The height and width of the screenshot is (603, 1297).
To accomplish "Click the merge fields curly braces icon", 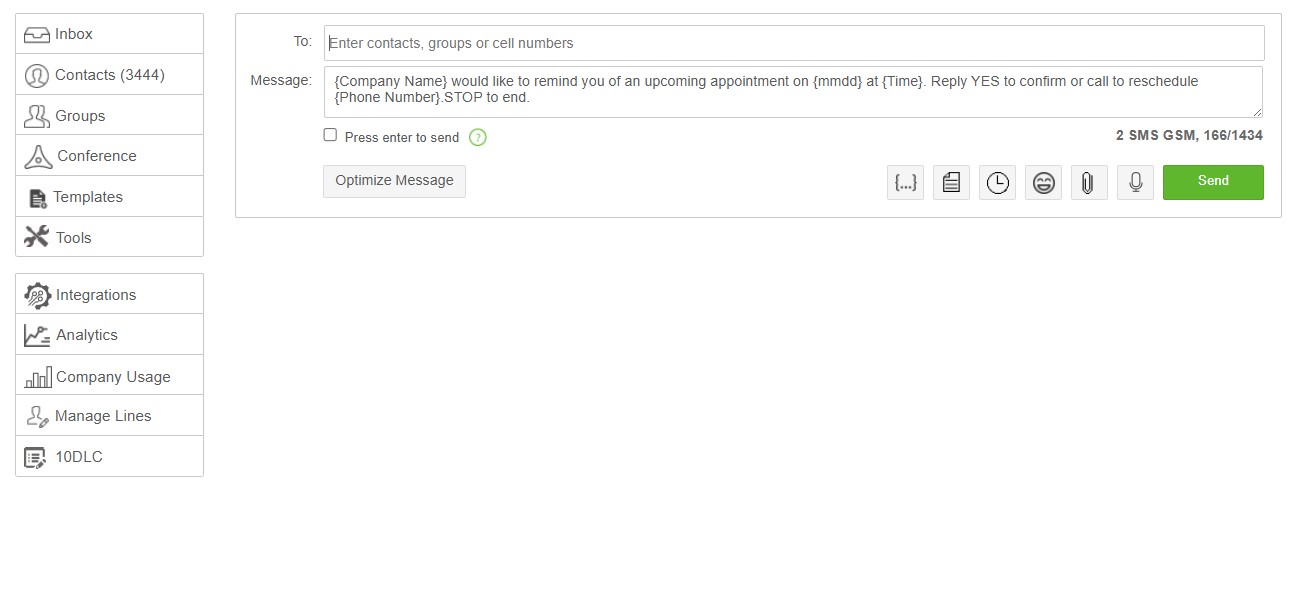I will point(905,183).
